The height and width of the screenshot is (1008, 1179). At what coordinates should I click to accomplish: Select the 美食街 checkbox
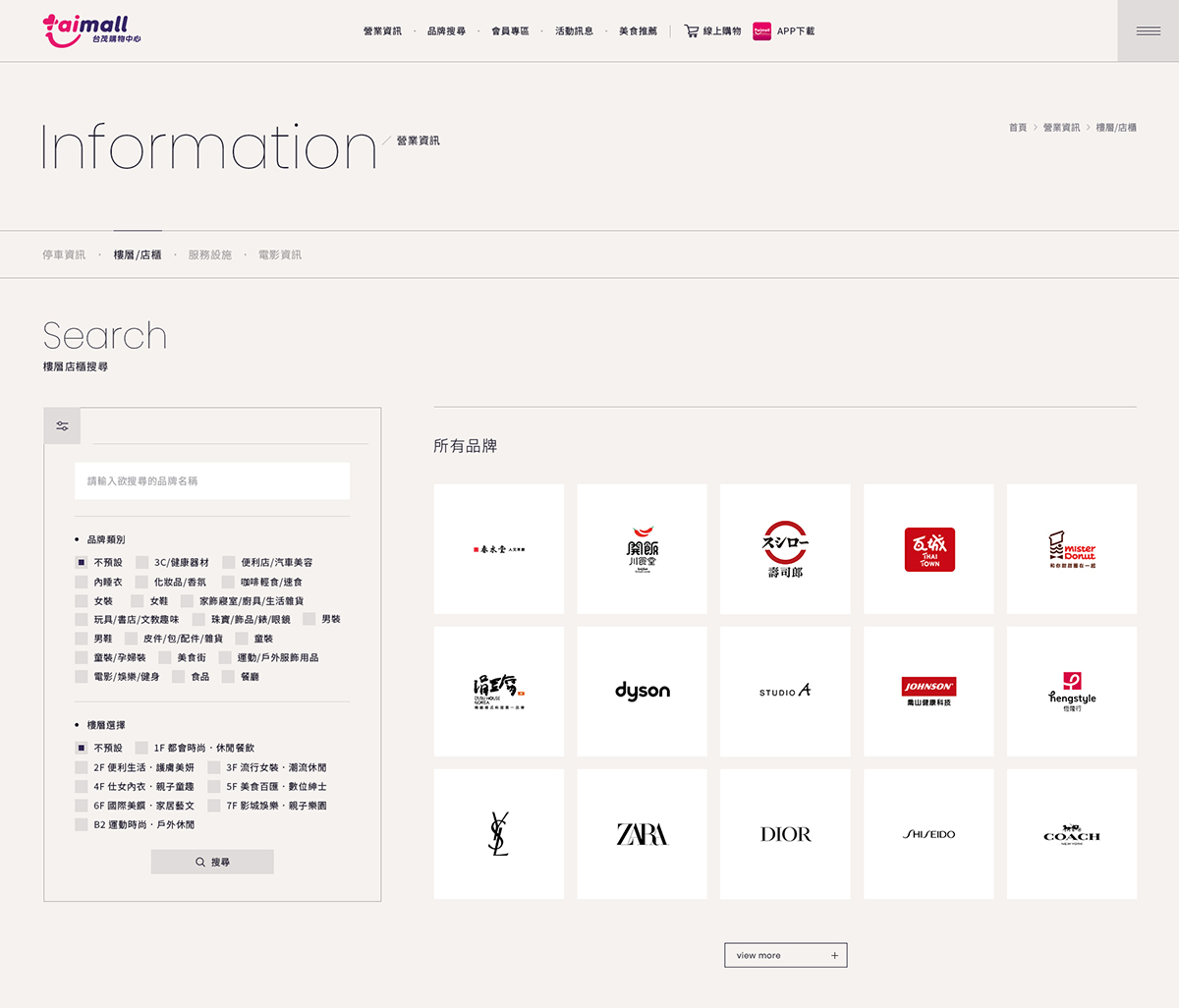pyautogui.click(x=165, y=658)
